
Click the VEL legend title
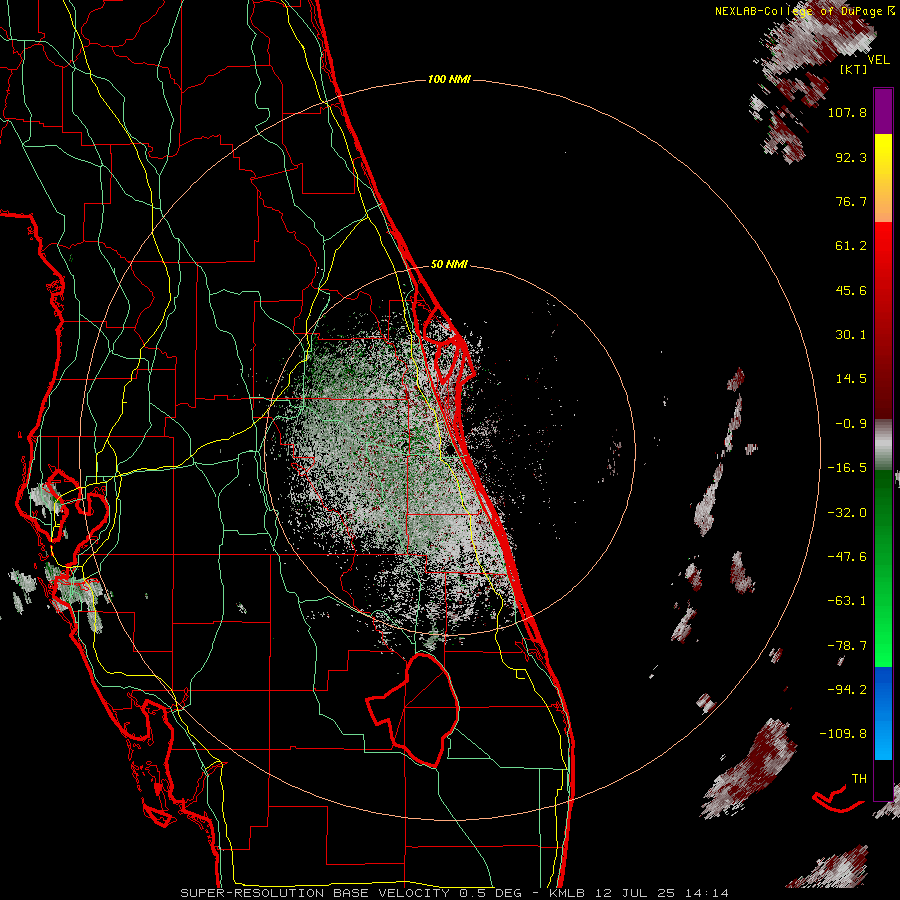pyautogui.click(x=878, y=59)
